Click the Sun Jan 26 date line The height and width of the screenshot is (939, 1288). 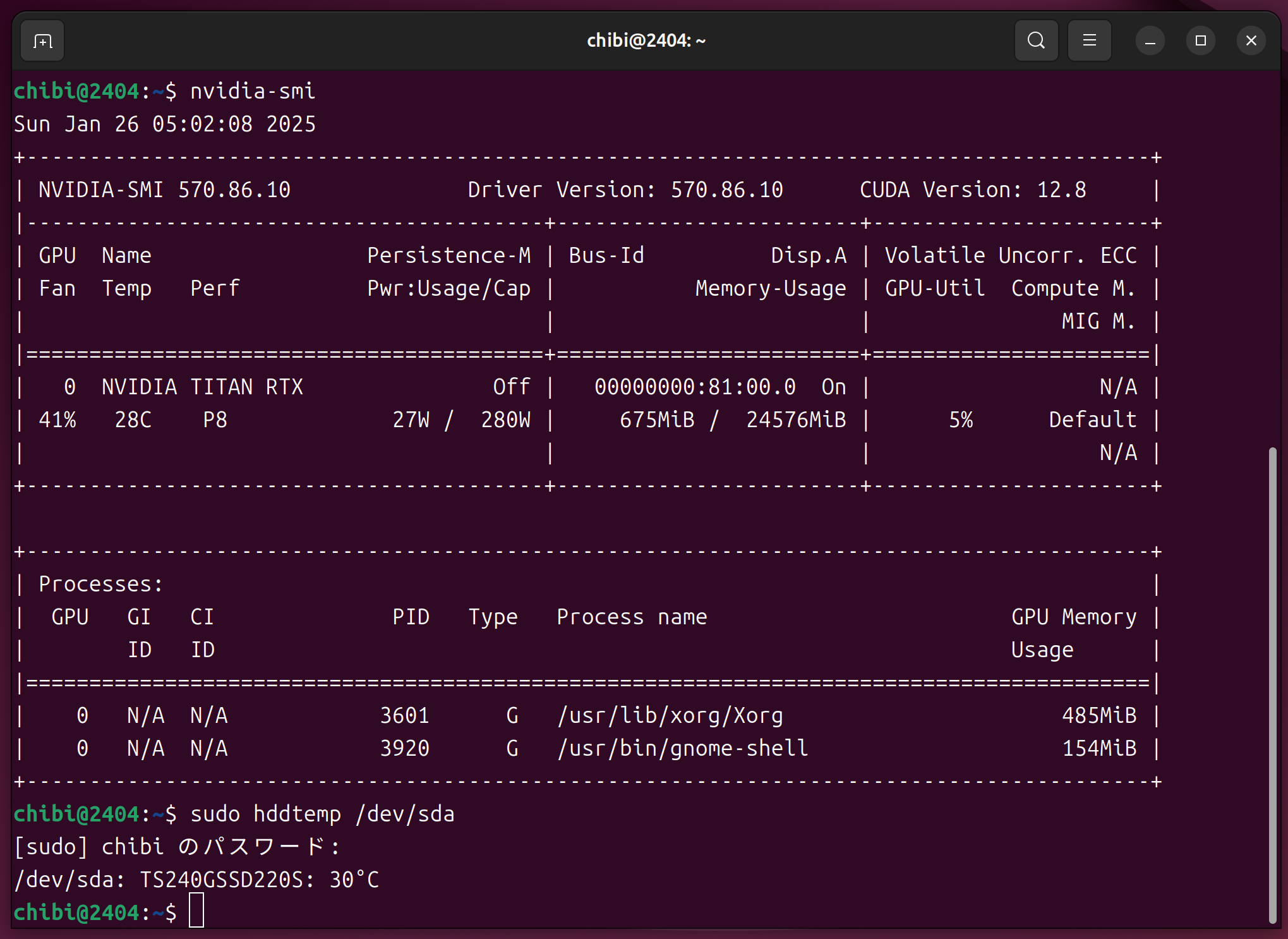164,124
